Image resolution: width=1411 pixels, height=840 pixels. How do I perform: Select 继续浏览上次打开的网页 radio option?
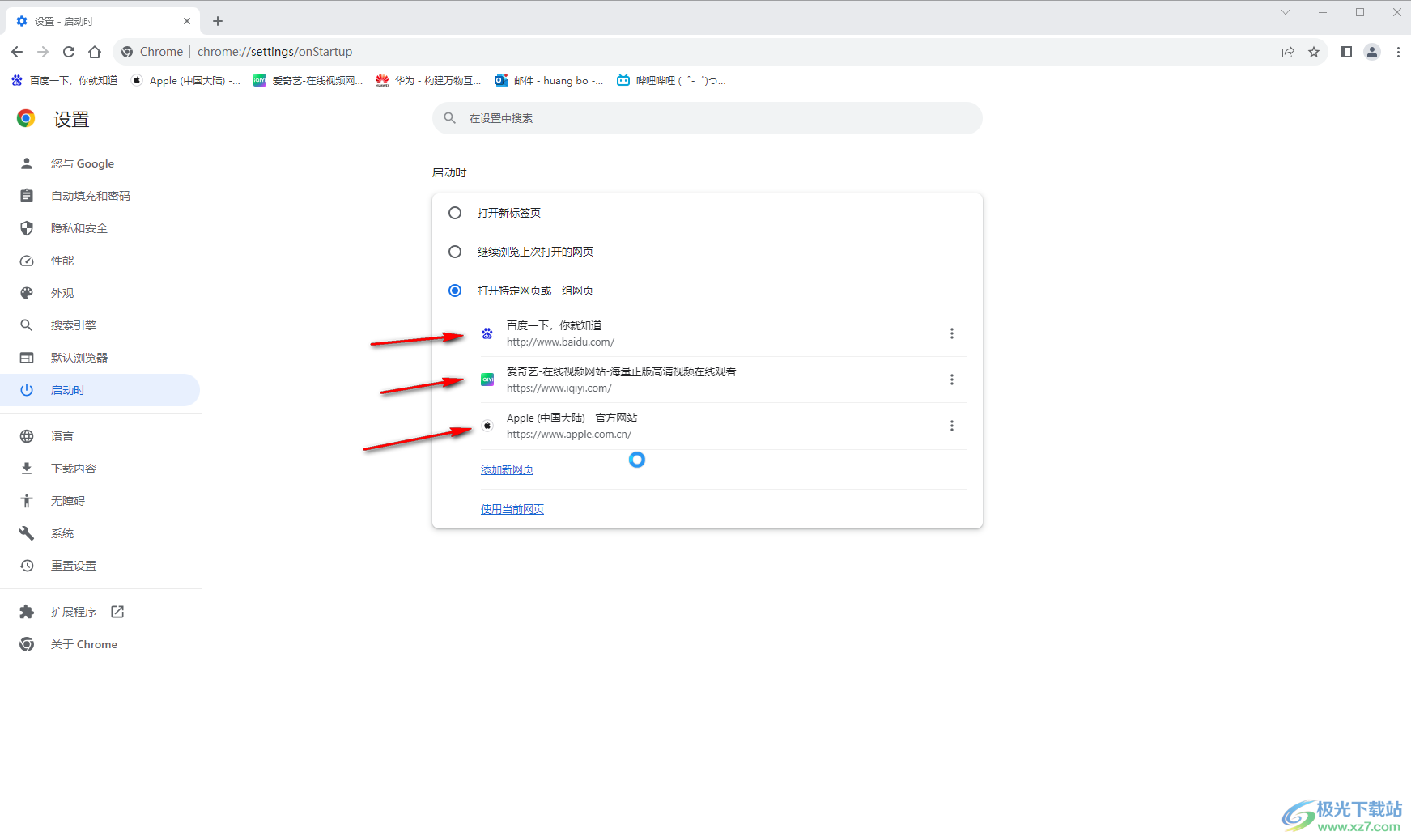tap(455, 252)
